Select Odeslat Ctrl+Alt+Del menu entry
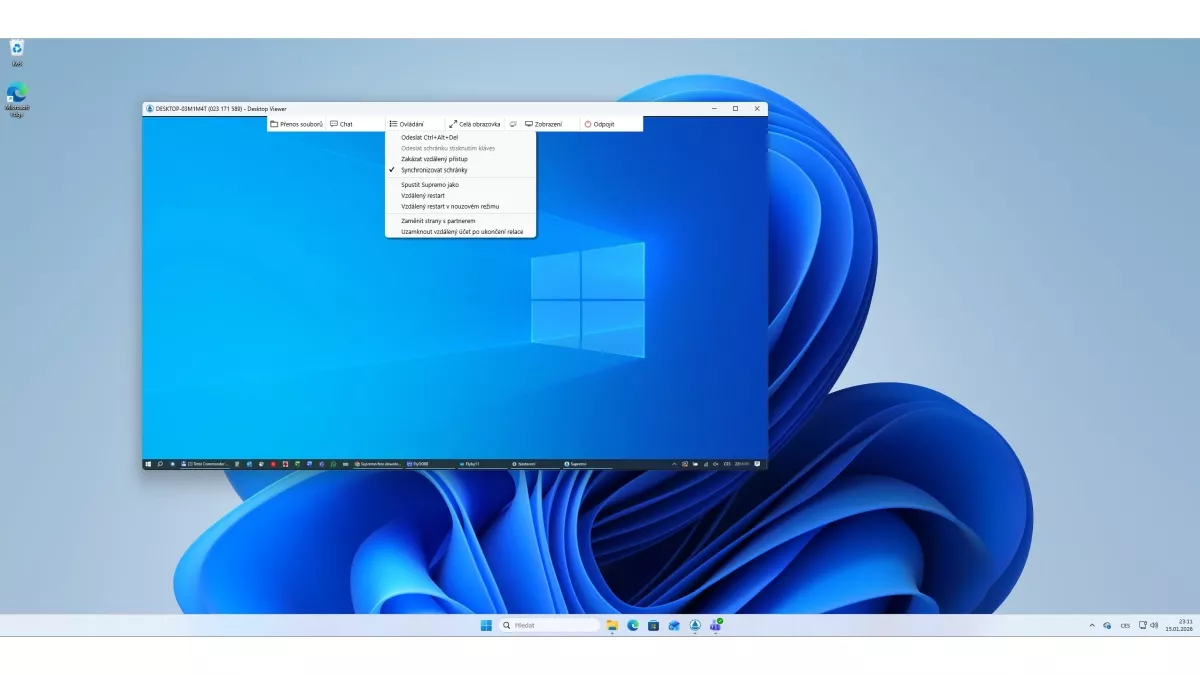The width and height of the screenshot is (1200, 675). 429,137
